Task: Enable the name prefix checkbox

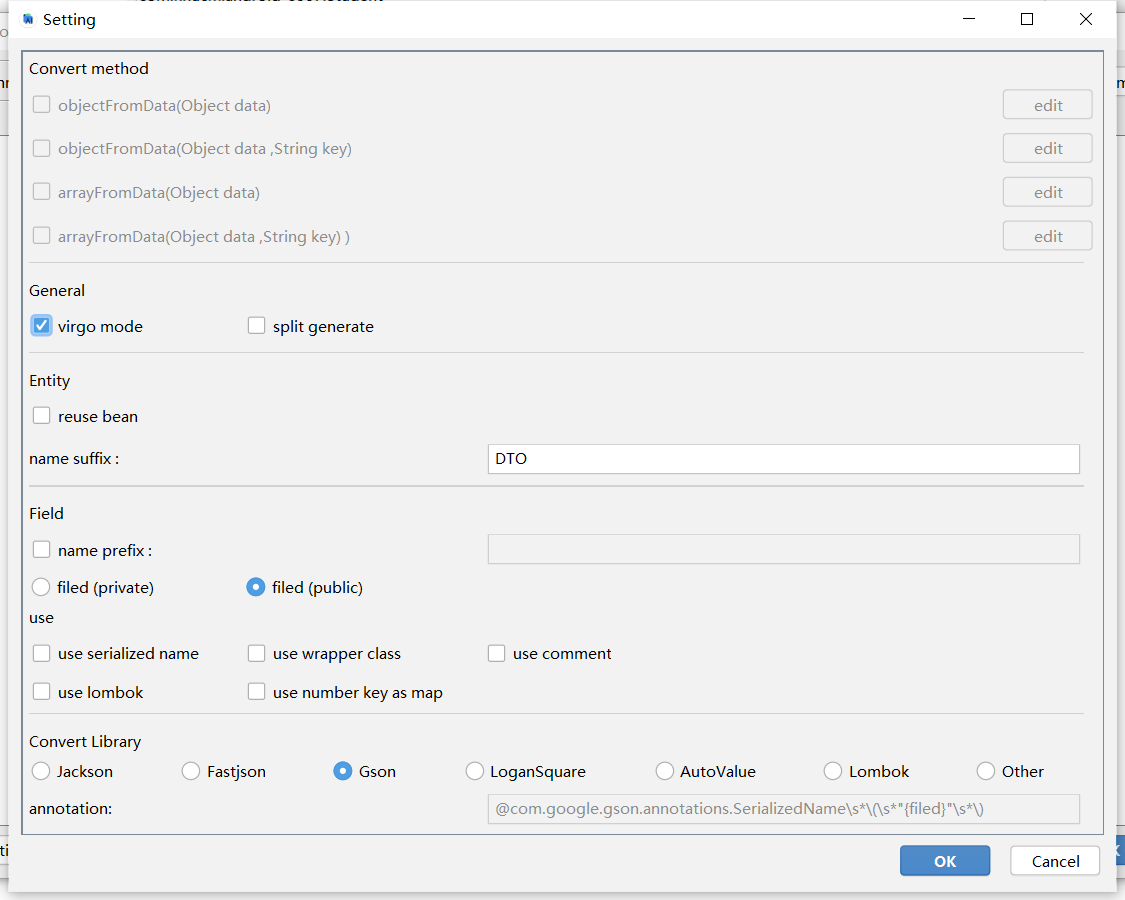Action: [42, 550]
